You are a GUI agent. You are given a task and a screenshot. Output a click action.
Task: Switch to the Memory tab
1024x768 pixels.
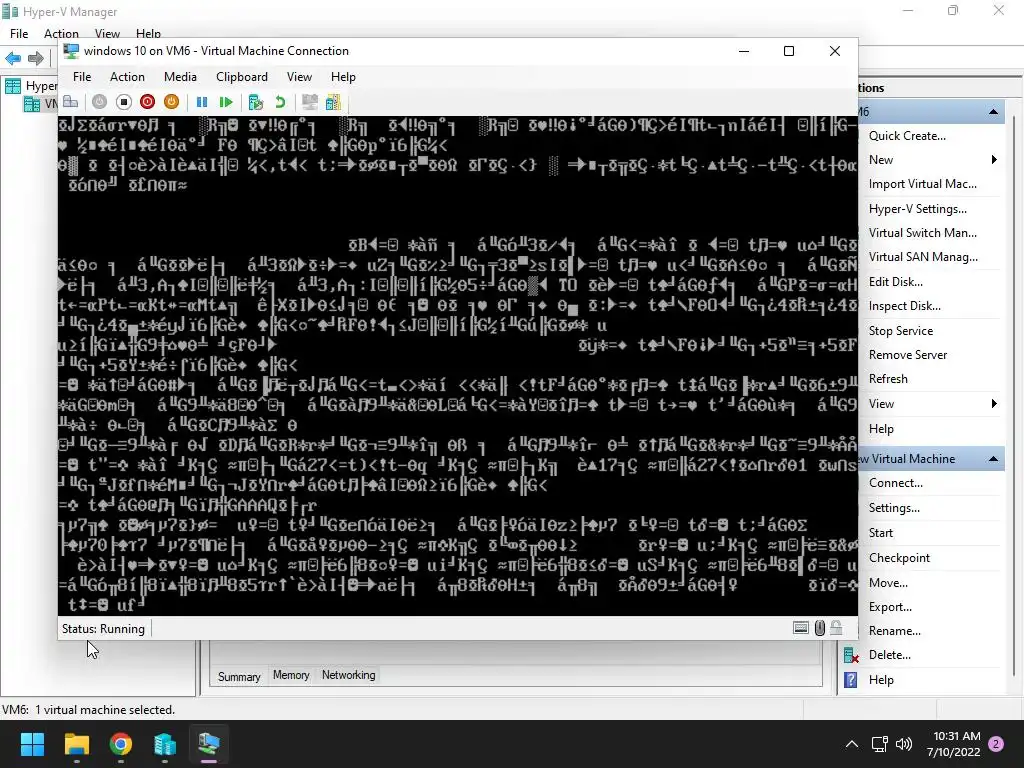(291, 675)
